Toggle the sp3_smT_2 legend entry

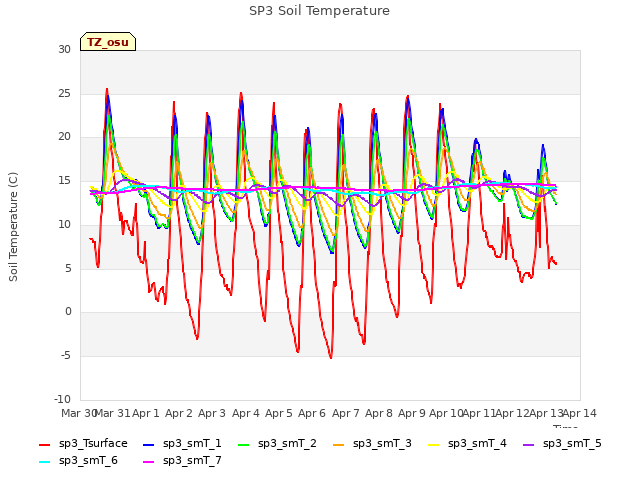point(277,444)
